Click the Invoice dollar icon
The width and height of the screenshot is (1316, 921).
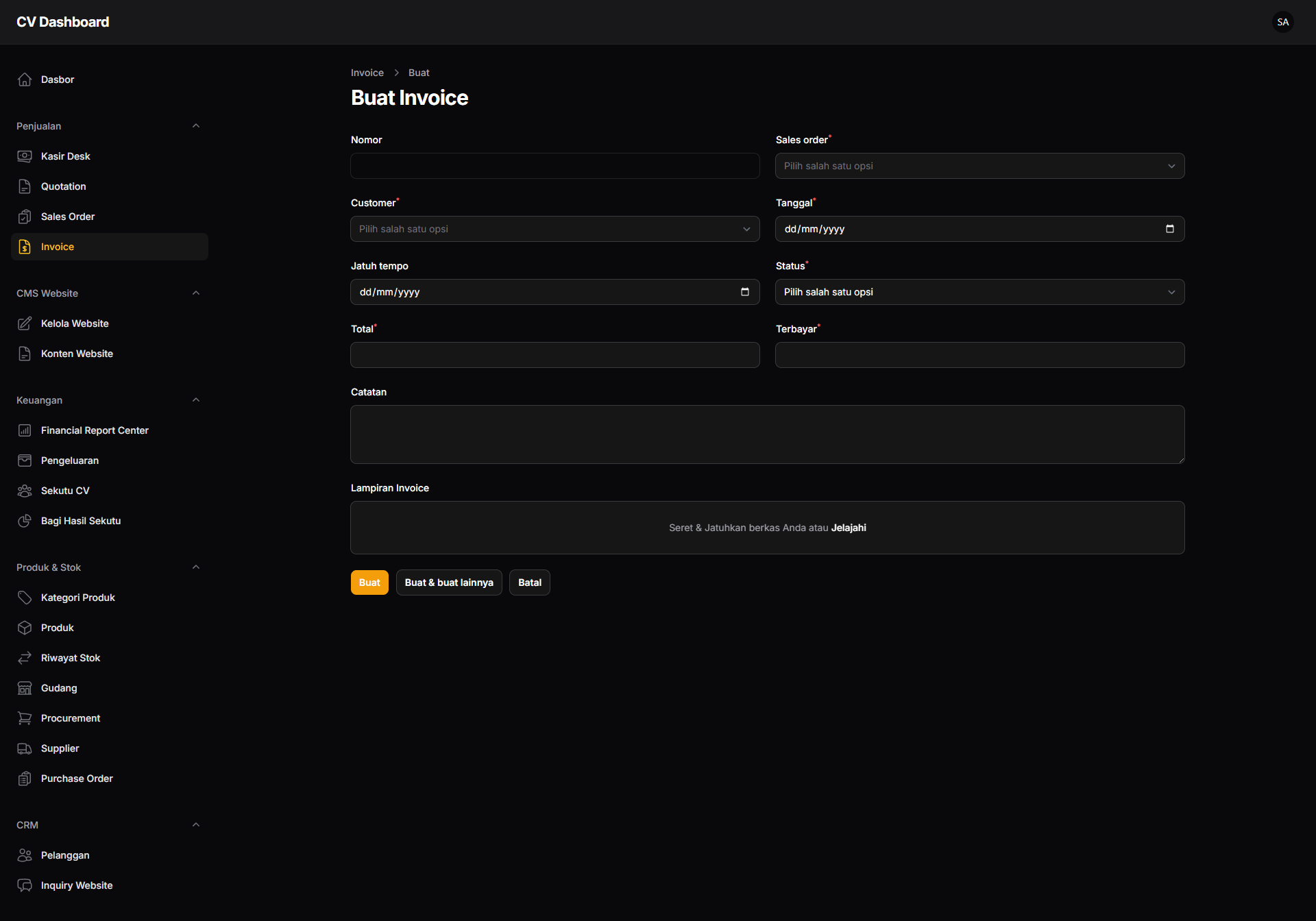(25, 247)
